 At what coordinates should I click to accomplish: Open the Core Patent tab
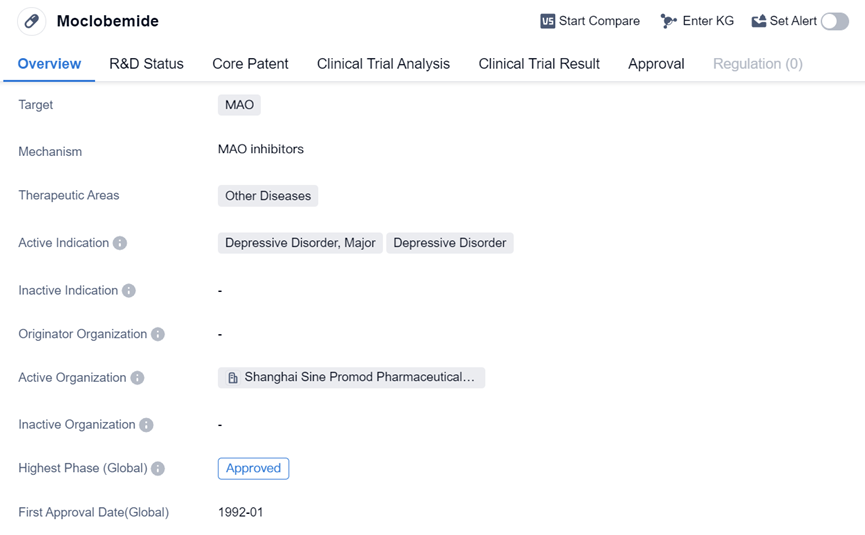(250, 64)
